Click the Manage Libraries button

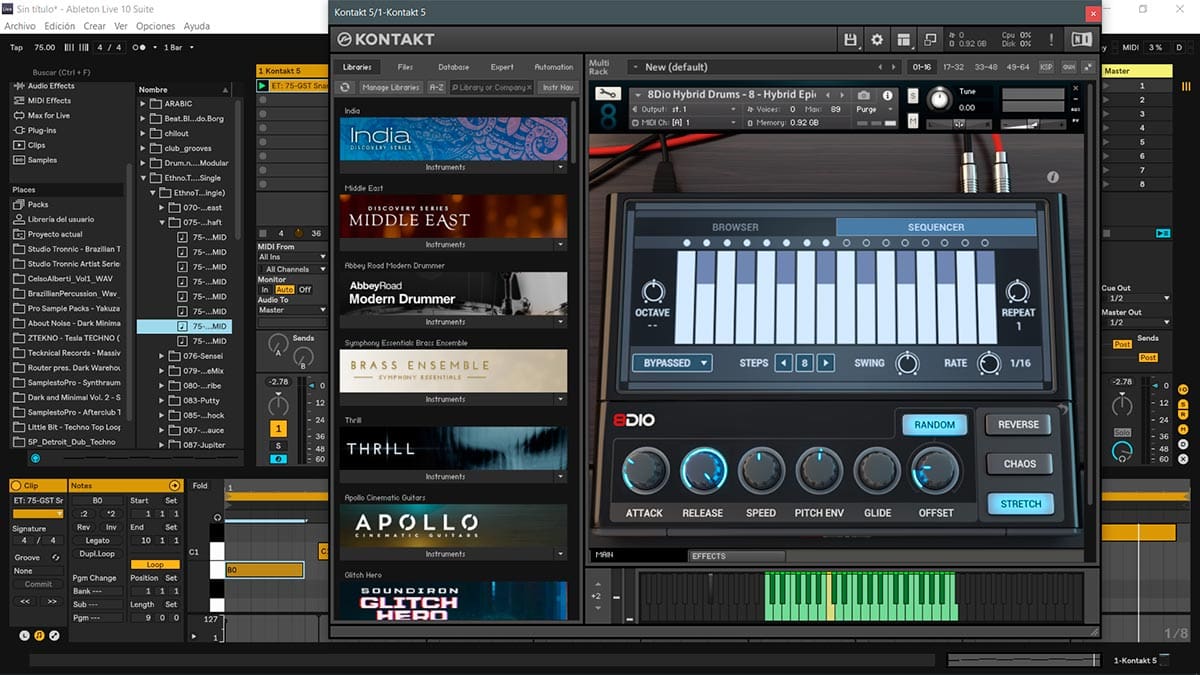pos(390,87)
